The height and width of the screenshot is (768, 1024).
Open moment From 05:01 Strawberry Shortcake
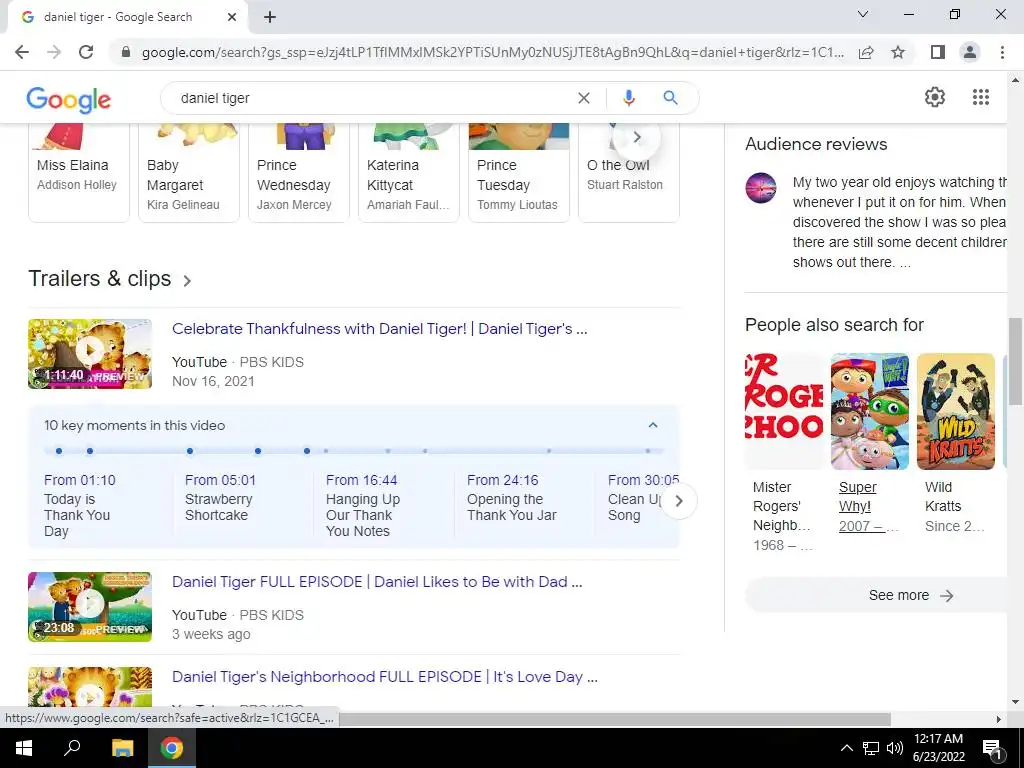tap(220, 498)
